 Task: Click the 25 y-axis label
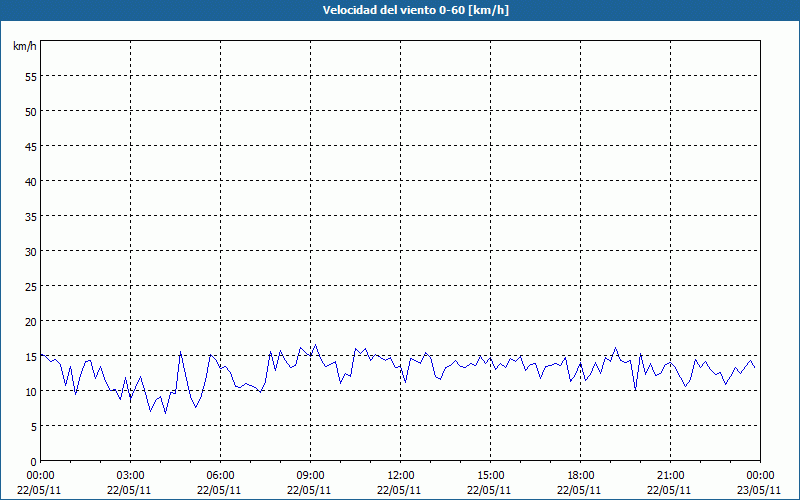pos(31,287)
